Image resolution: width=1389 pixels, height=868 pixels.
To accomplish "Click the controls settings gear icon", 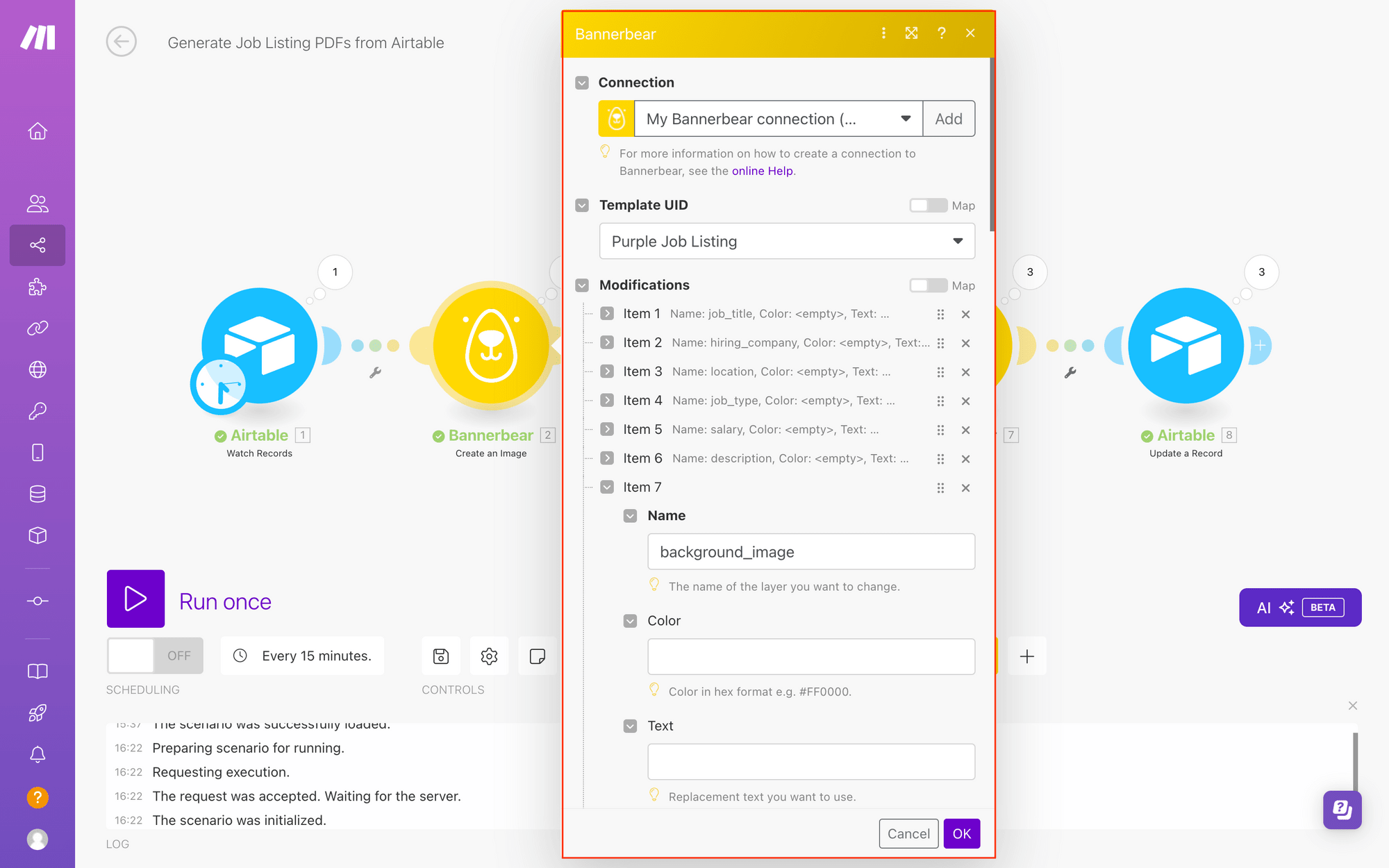I will point(489,655).
